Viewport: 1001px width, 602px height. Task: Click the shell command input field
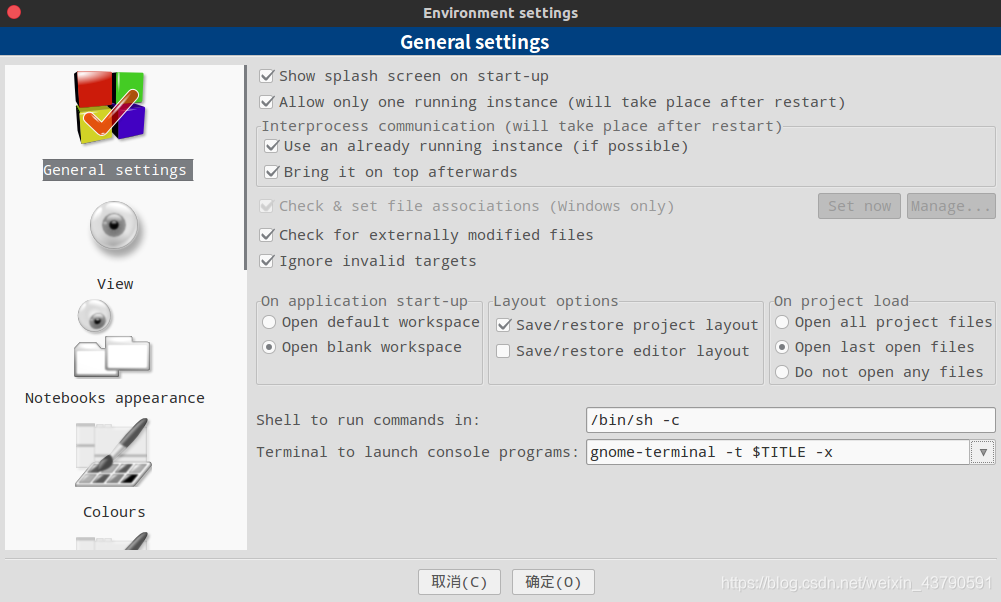pyautogui.click(x=790, y=420)
